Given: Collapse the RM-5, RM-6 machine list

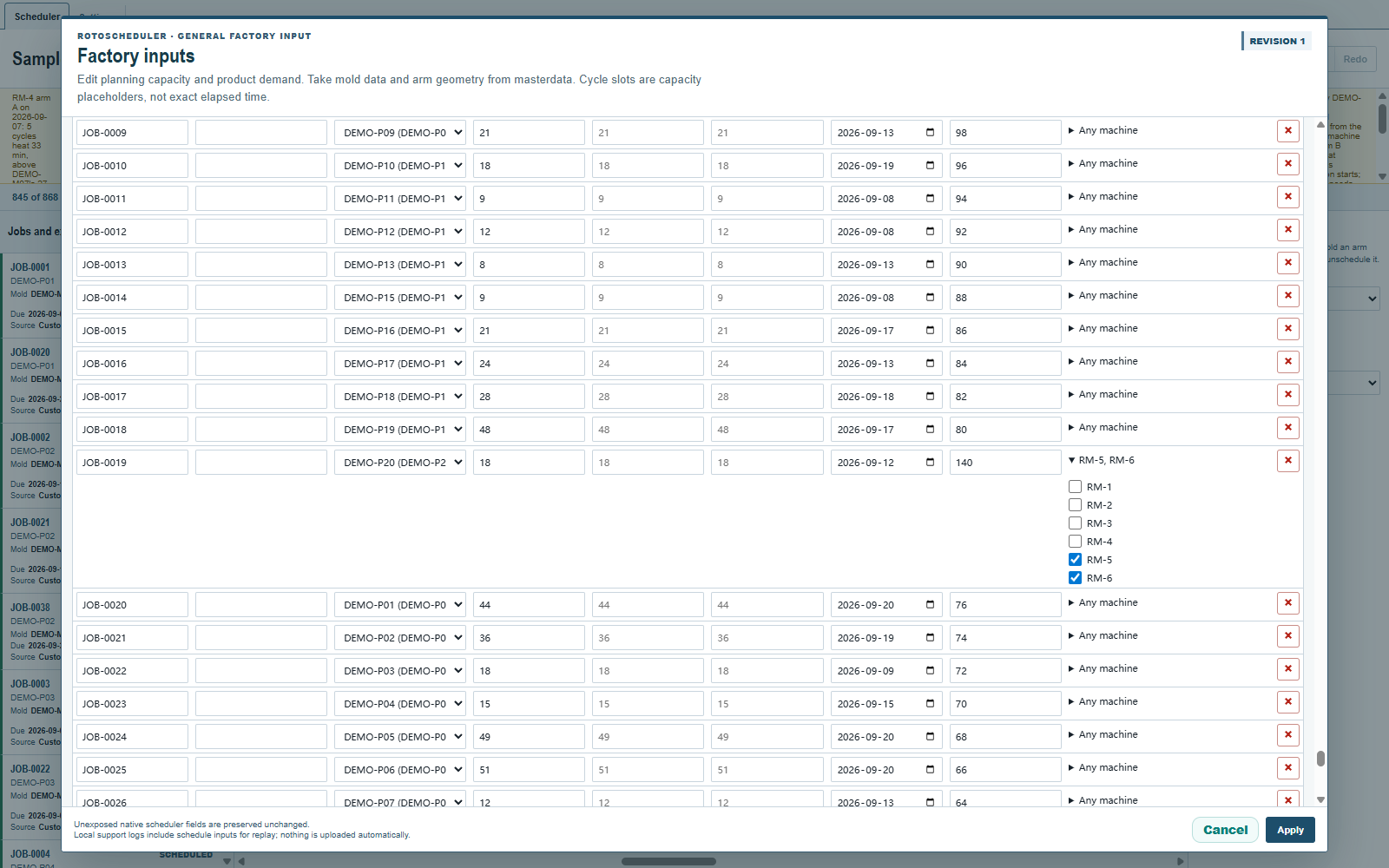Looking at the screenshot, I should [1101, 460].
